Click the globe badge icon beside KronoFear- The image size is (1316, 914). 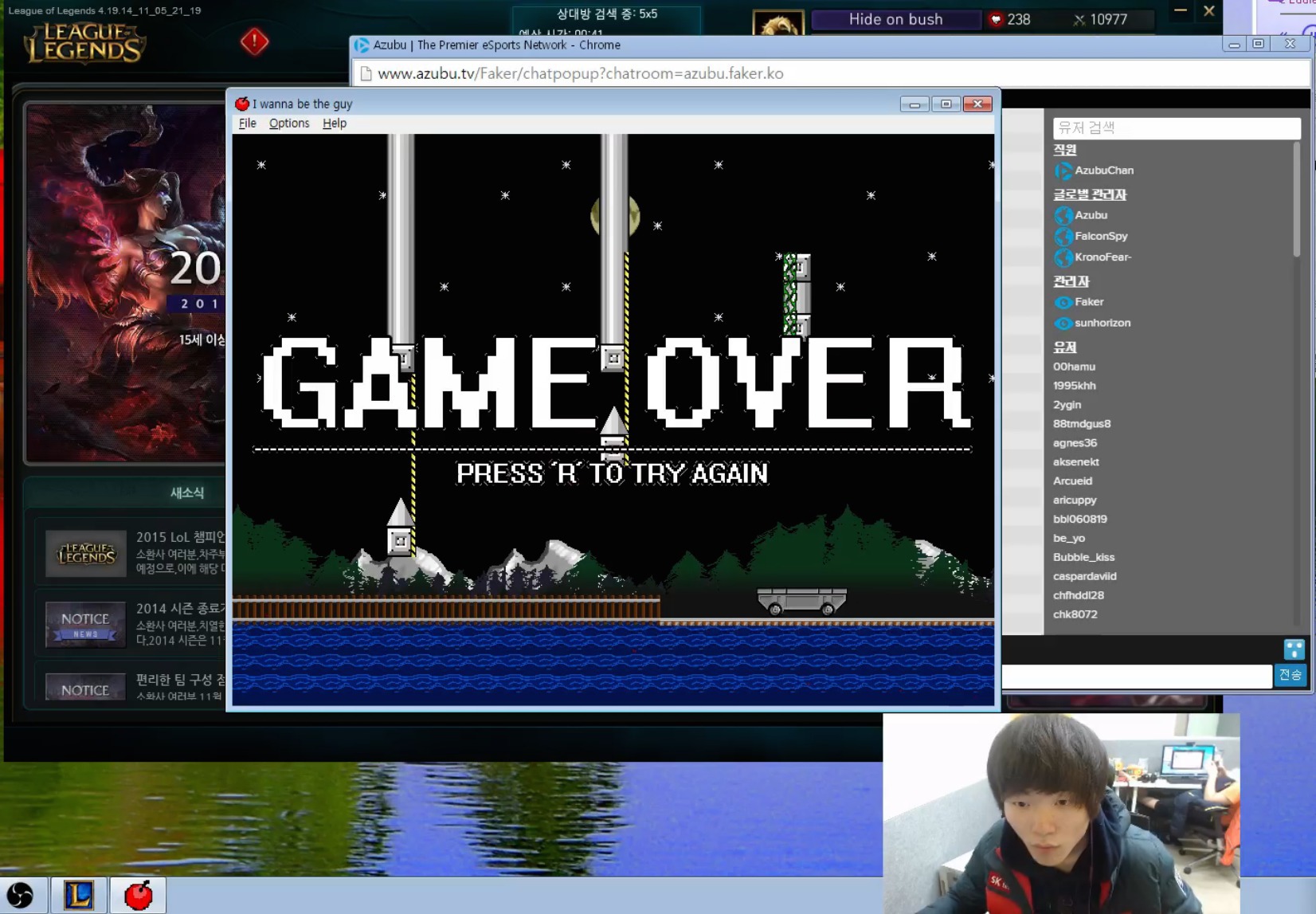[x=1063, y=257]
